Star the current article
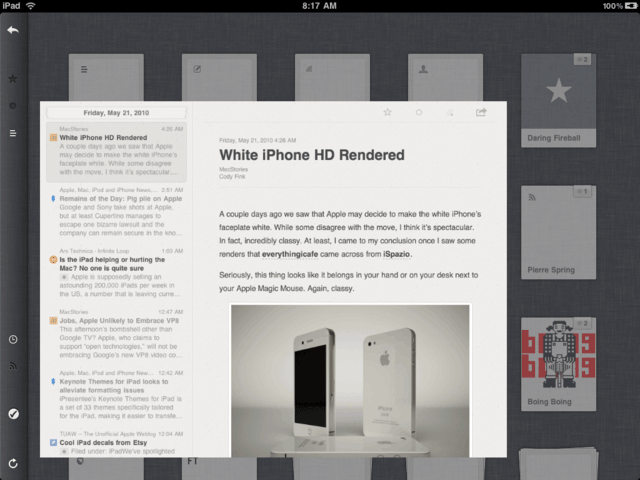The width and height of the screenshot is (640, 480). point(387,112)
